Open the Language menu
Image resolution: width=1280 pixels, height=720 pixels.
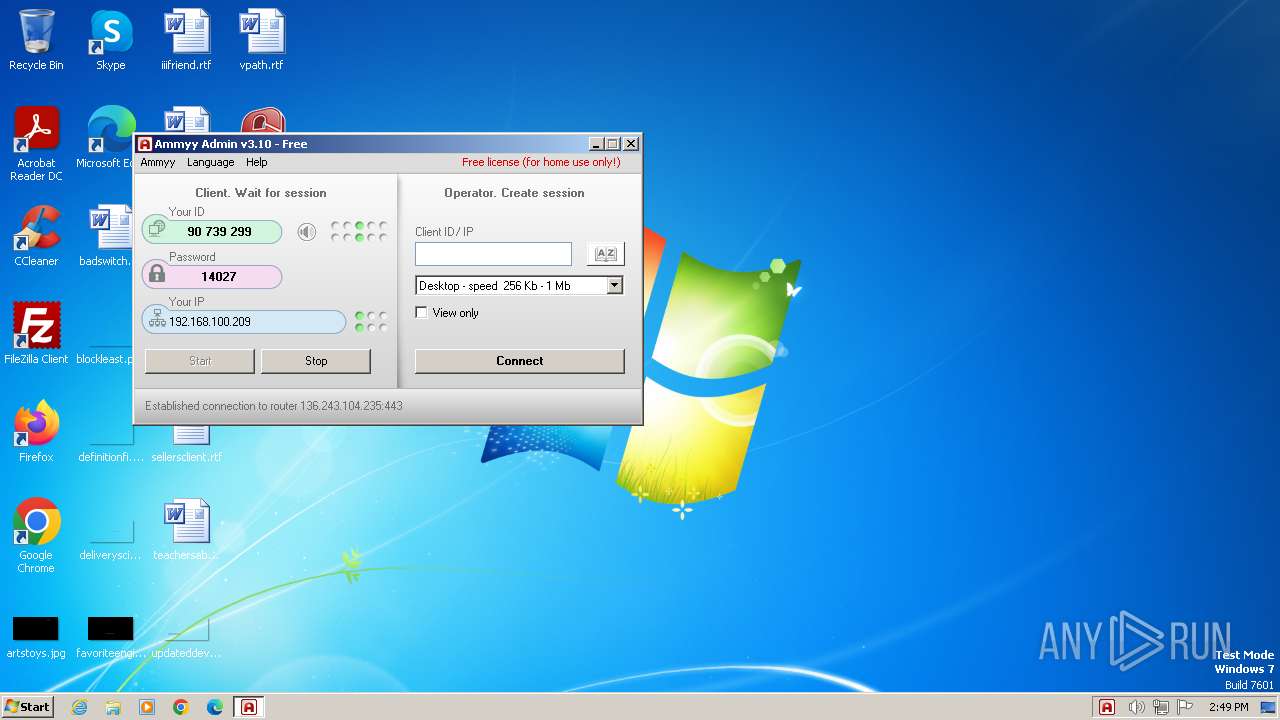tap(210, 162)
